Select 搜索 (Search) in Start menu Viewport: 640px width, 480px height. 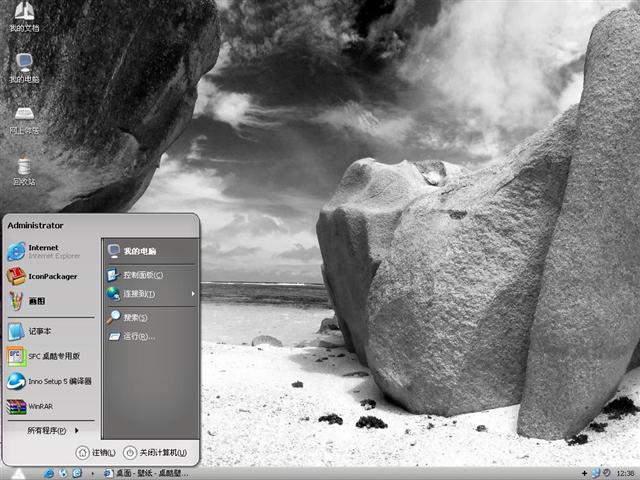[x=134, y=317]
